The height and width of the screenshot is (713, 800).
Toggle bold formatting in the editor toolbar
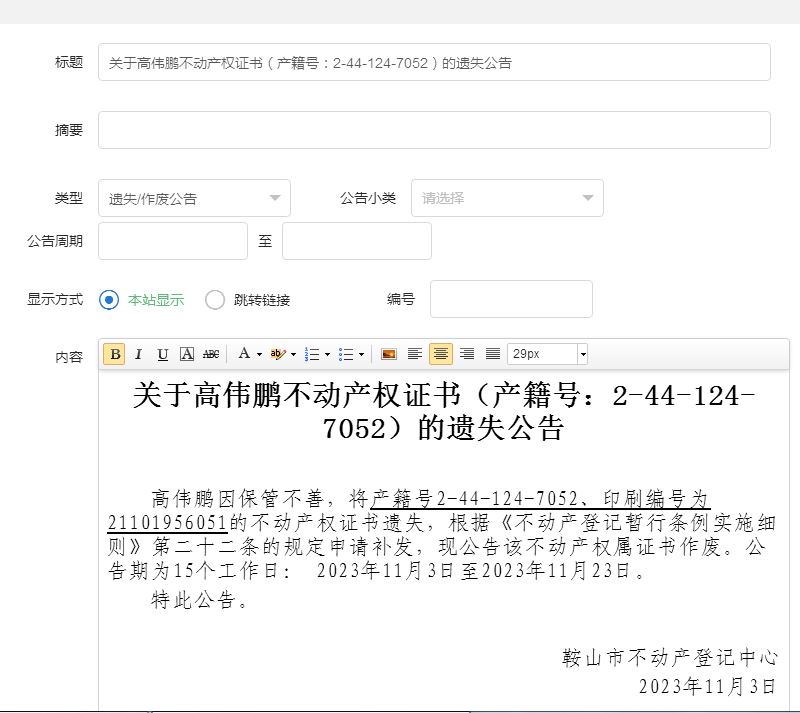115,354
